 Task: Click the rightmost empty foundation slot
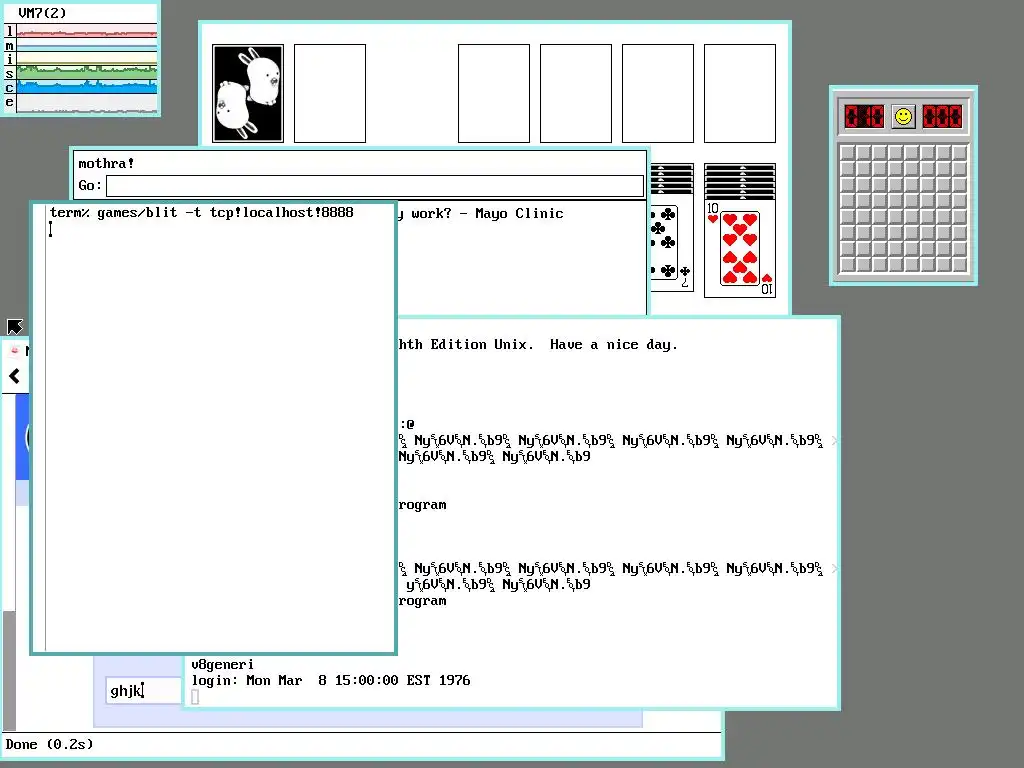(x=740, y=93)
